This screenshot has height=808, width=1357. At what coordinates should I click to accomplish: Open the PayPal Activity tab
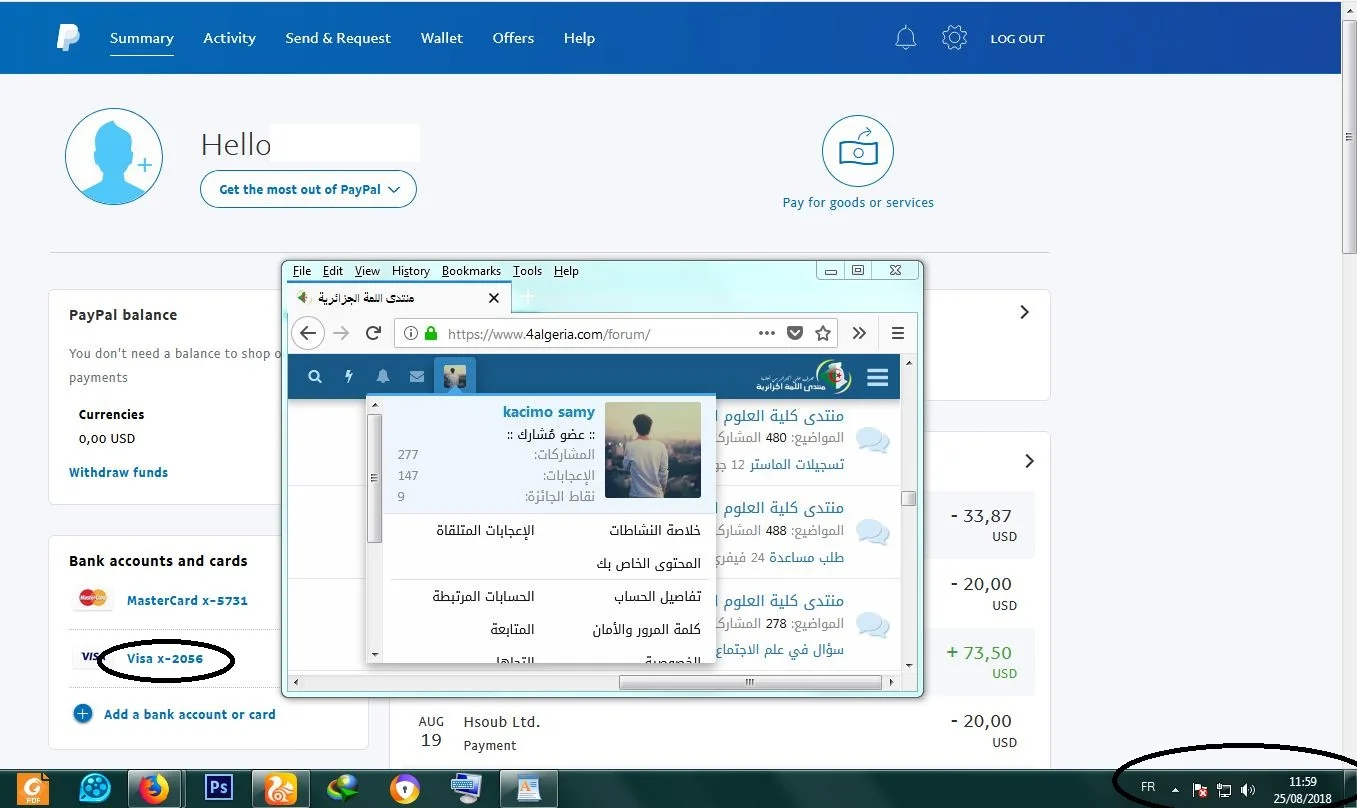coord(229,38)
